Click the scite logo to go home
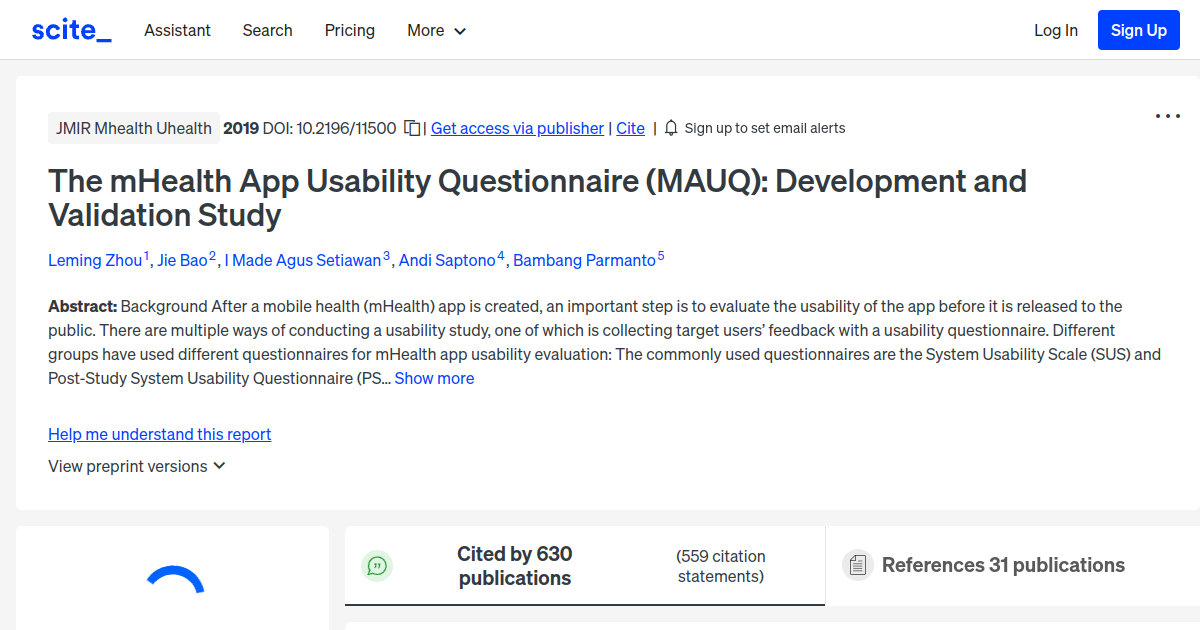1200x630 pixels. coord(70,29)
